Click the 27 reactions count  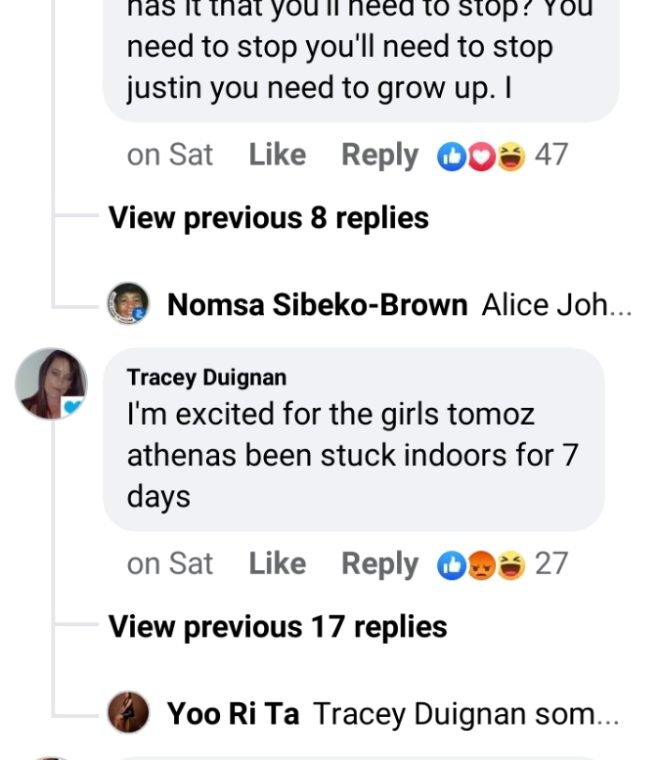pyautogui.click(x=551, y=564)
